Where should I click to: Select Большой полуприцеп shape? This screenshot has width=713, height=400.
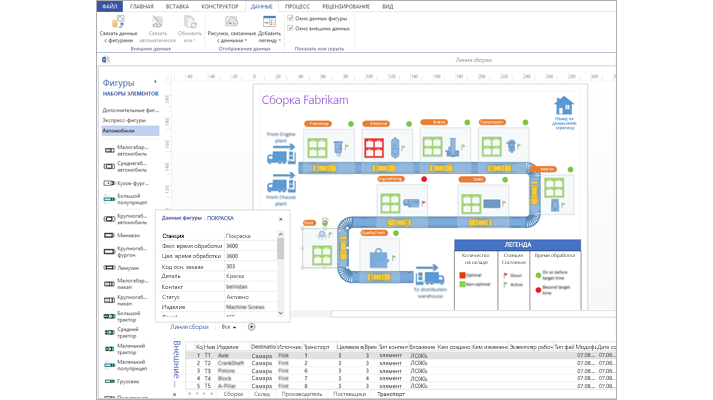(126, 199)
